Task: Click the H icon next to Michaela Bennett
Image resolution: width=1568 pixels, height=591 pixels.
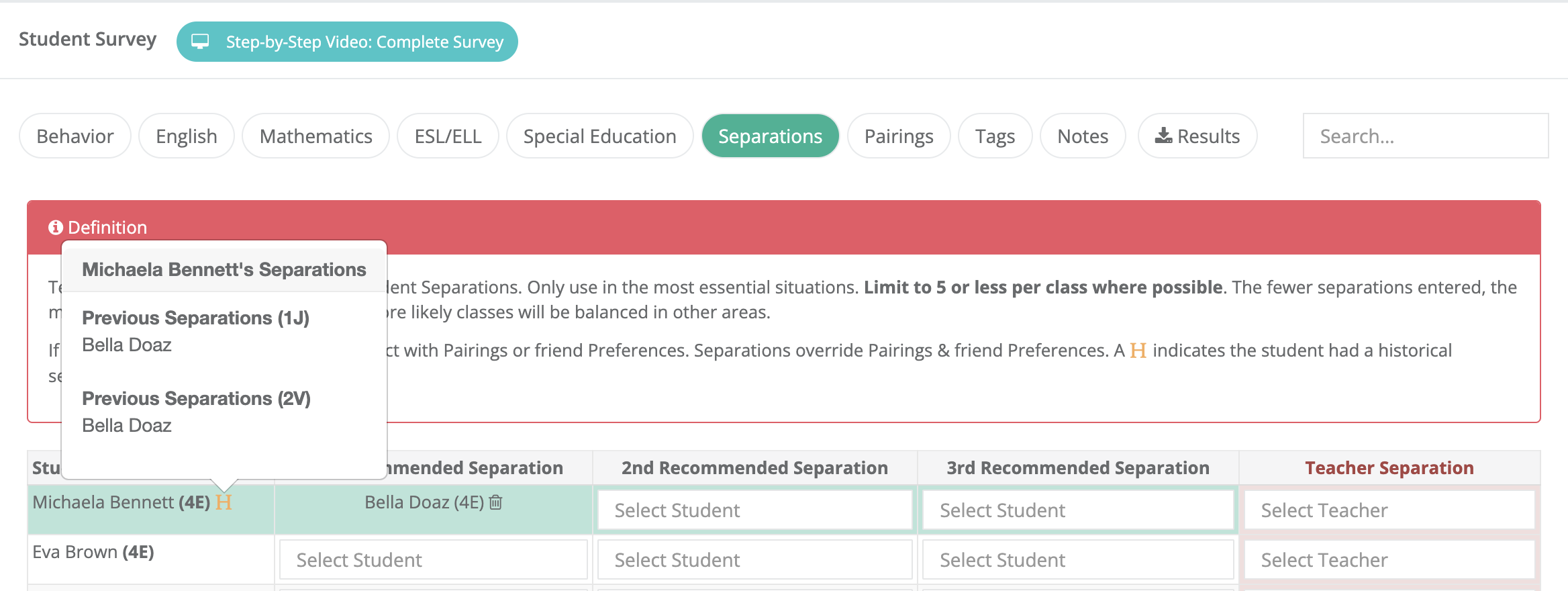Action: 224,502
